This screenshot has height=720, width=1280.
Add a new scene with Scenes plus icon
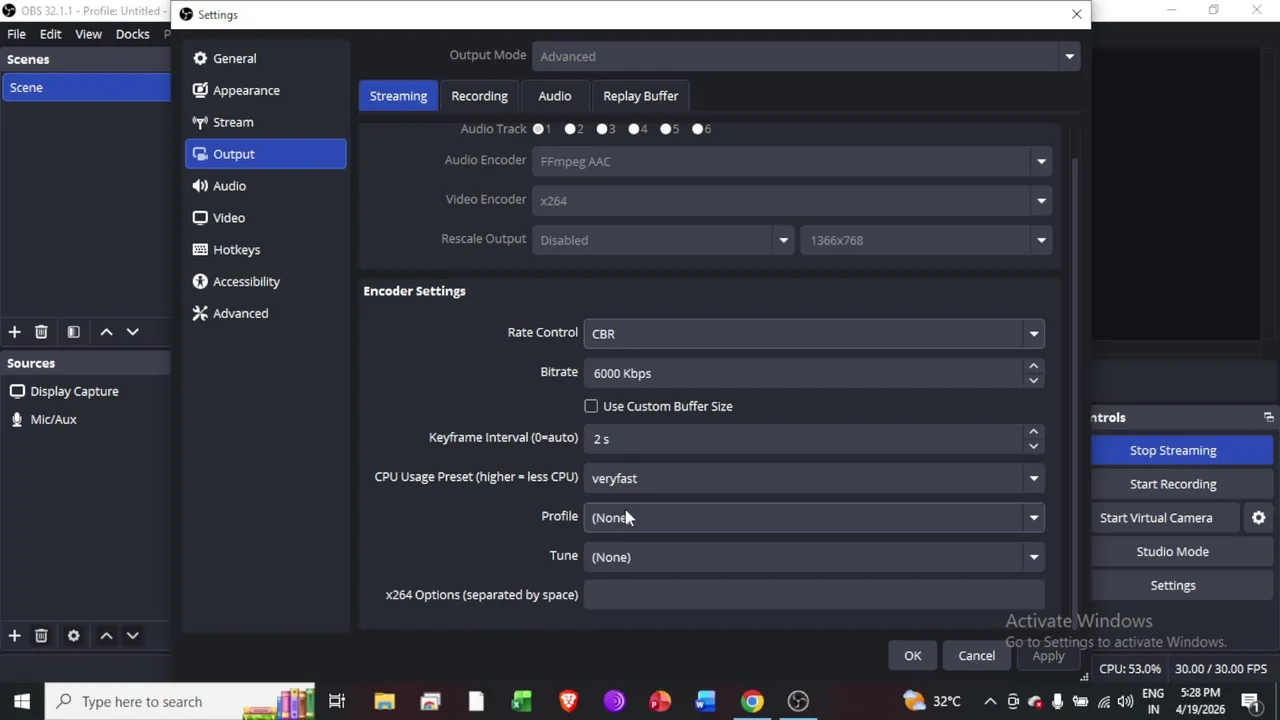pyautogui.click(x=14, y=332)
